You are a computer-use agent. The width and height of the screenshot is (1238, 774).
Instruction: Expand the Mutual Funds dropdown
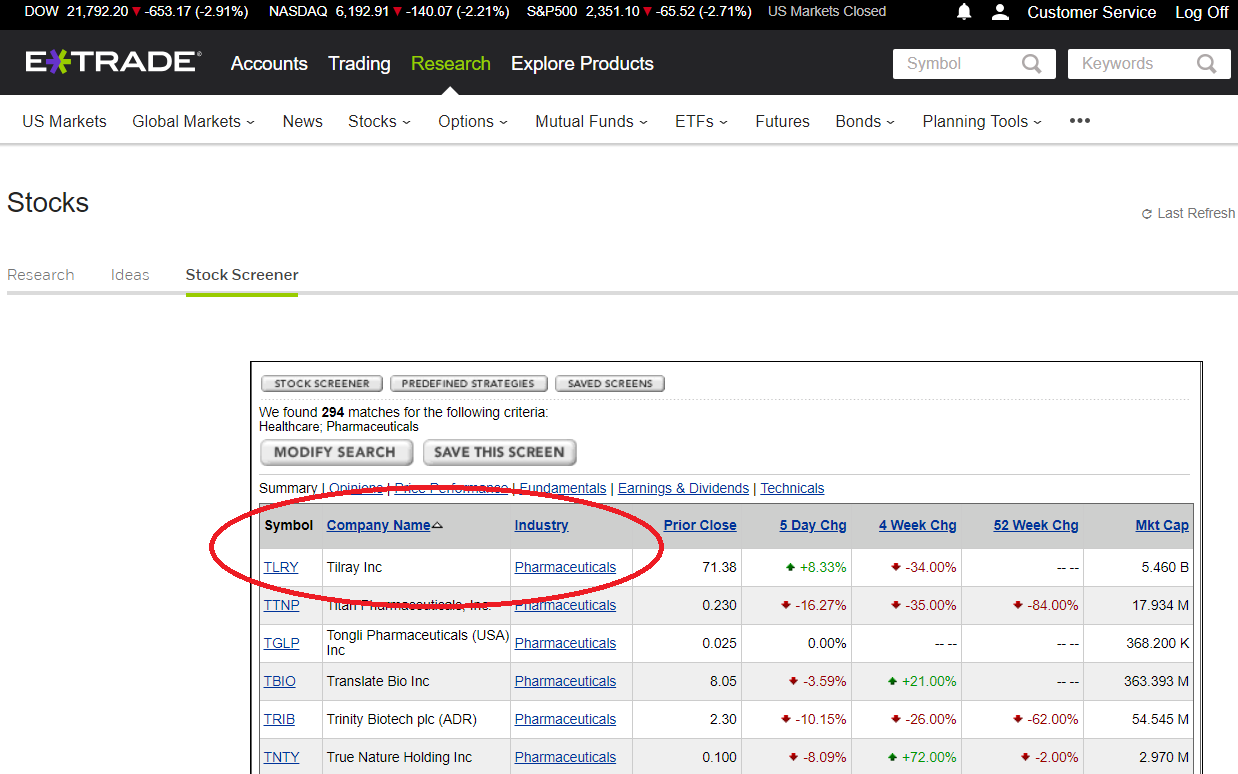click(x=590, y=121)
